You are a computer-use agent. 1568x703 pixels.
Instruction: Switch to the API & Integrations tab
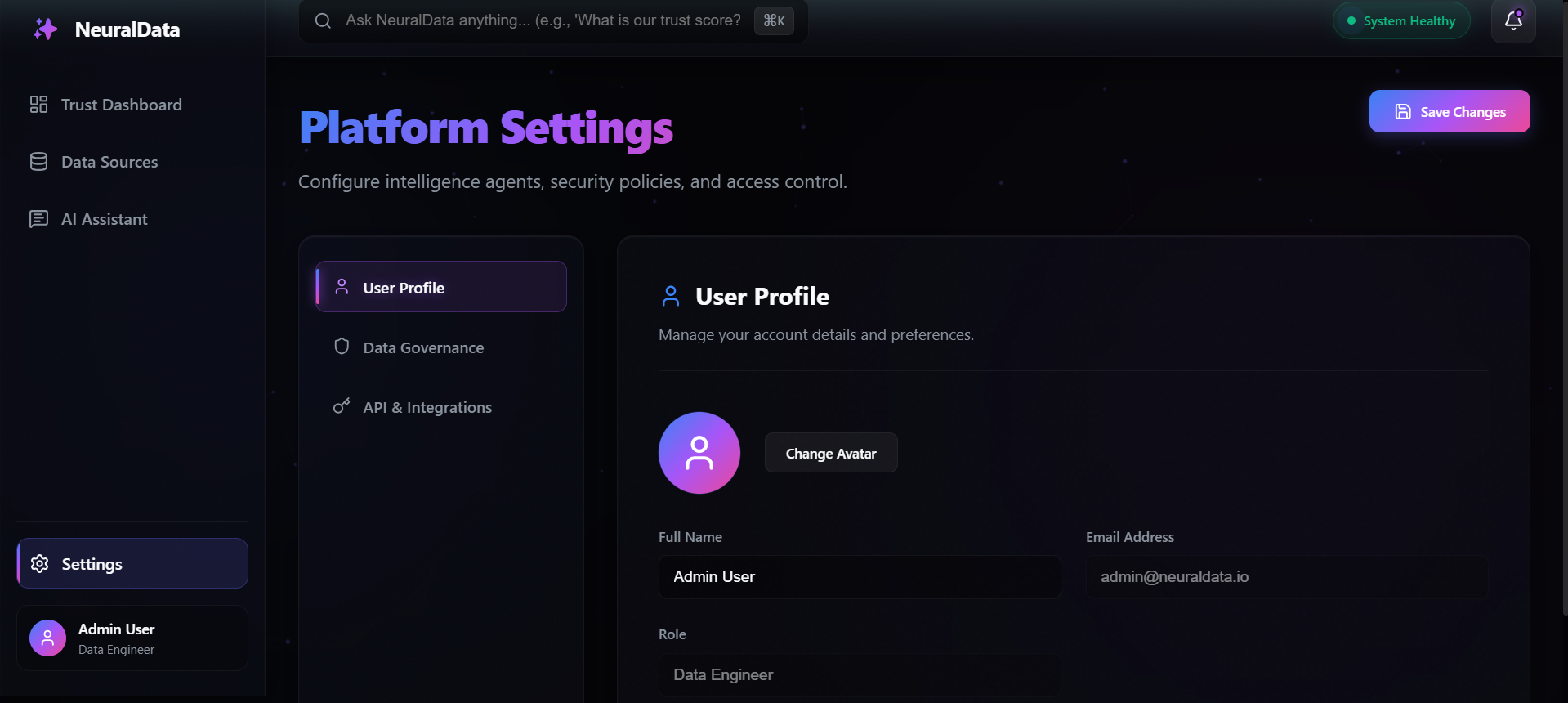pyautogui.click(x=427, y=406)
